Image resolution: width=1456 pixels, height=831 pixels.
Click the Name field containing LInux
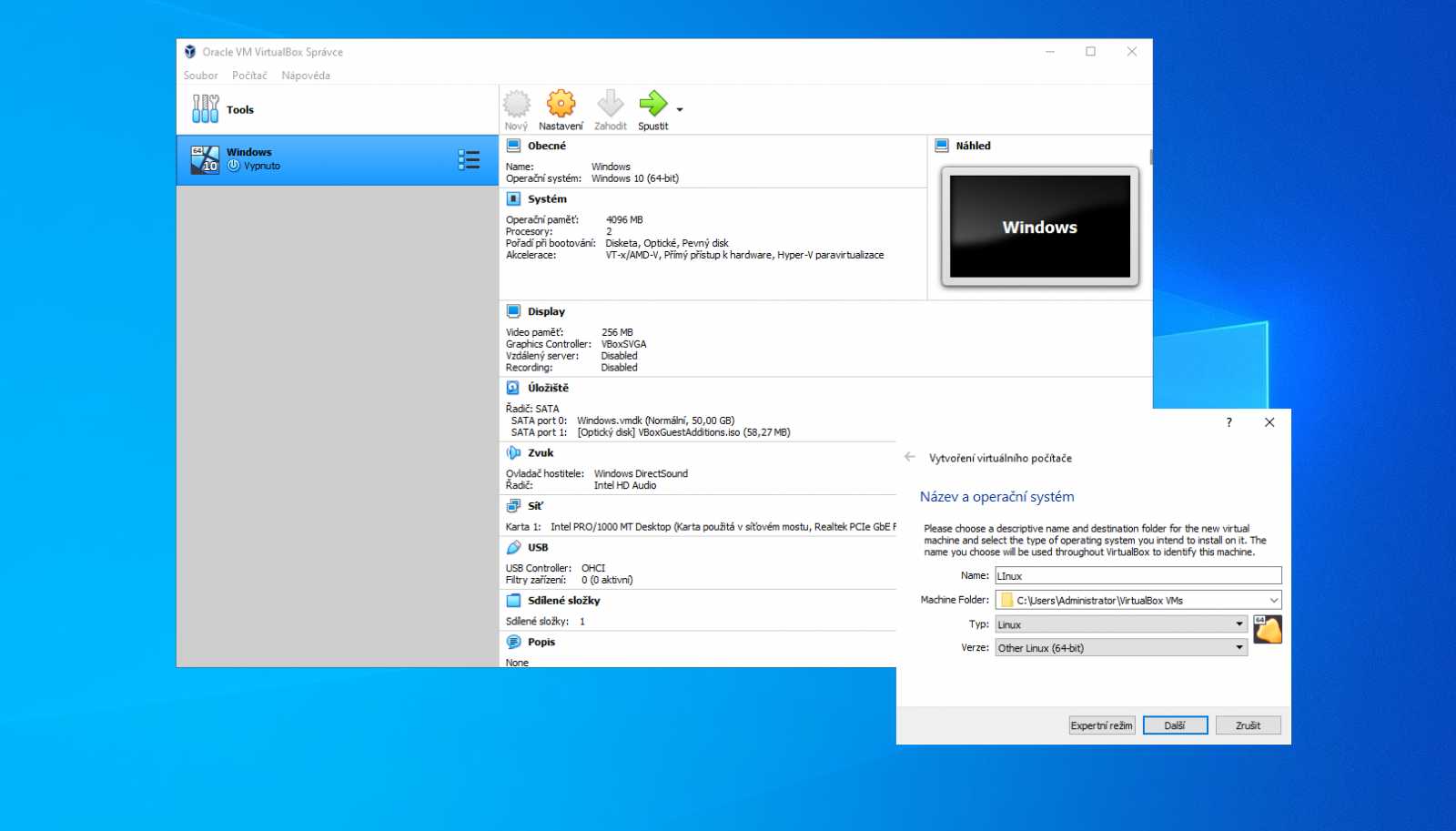[x=1137, y=576]
